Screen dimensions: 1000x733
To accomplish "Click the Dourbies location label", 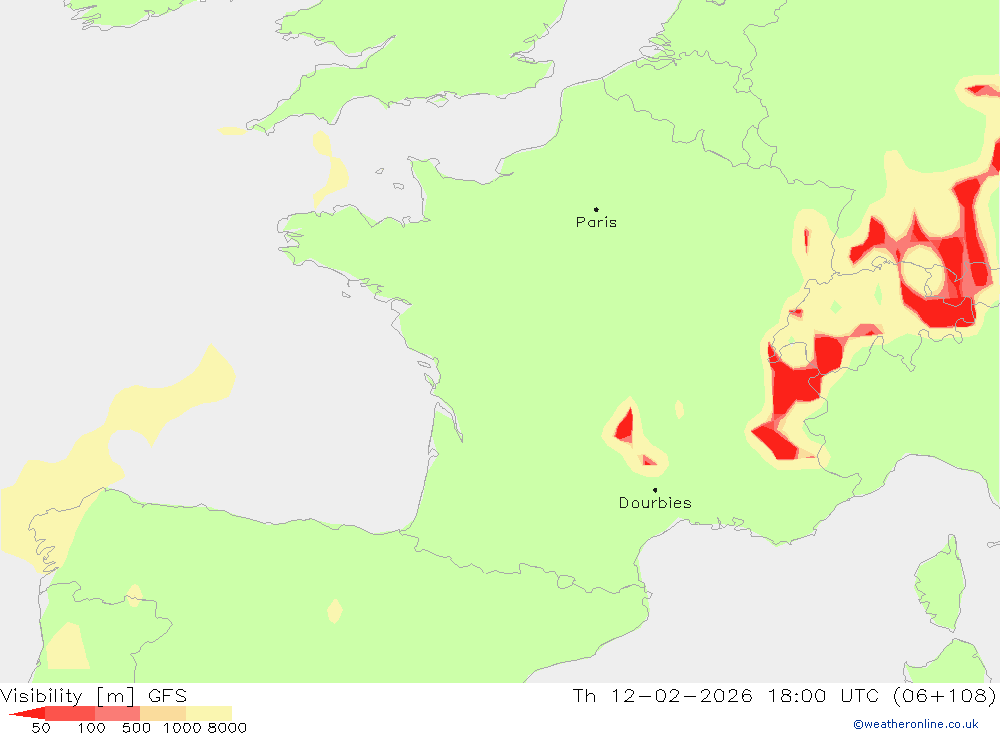I will [655, 503].
